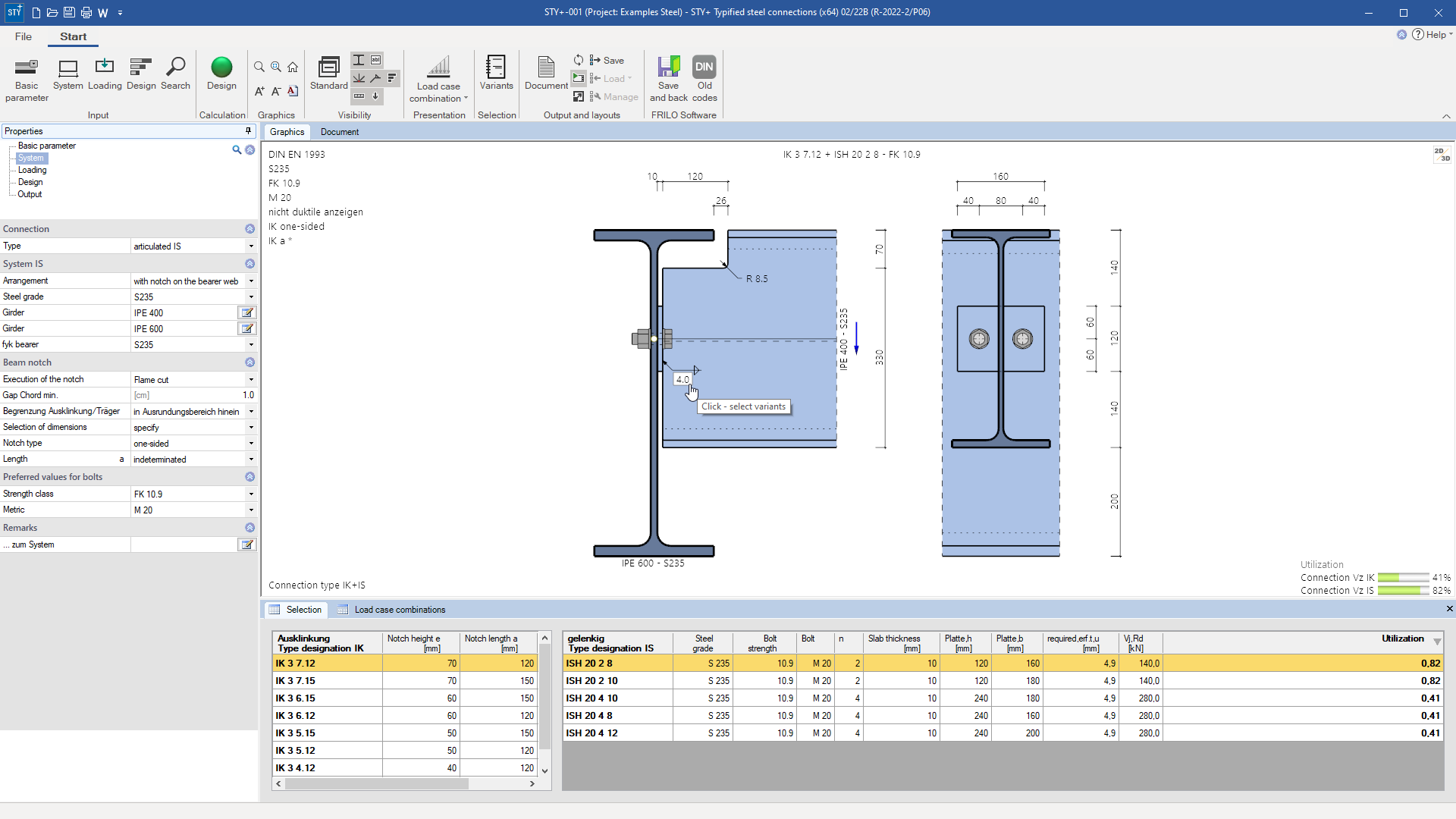
Task: Open the Notch type dropdown
Action: point(251,444)
